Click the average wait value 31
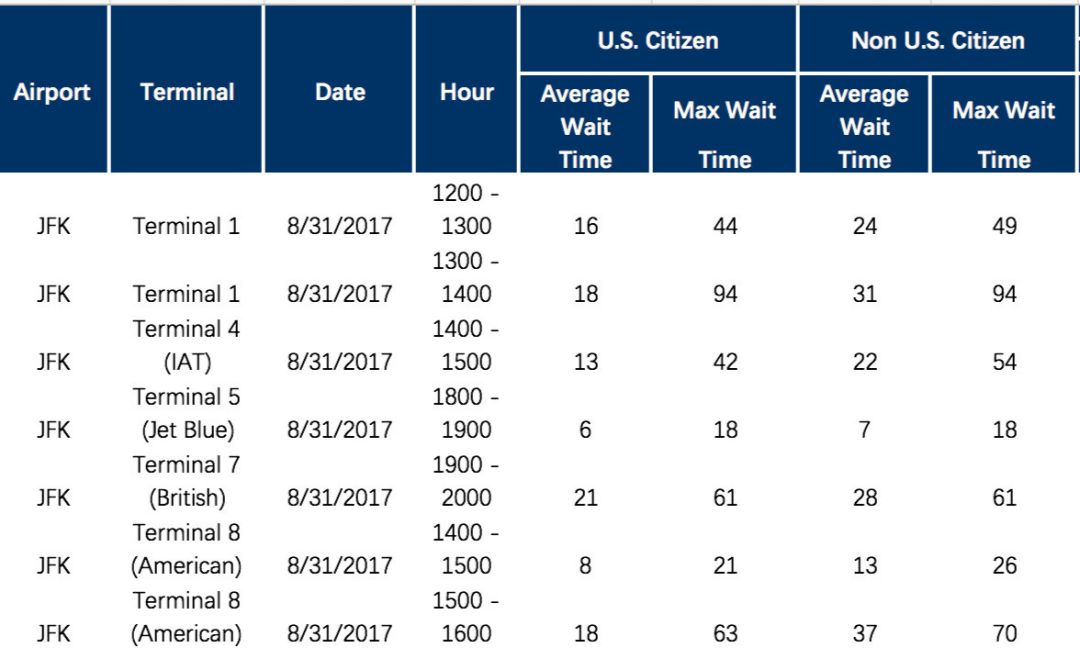Image resolution: width=1080 pixels, height=659 pixels. 864,294
